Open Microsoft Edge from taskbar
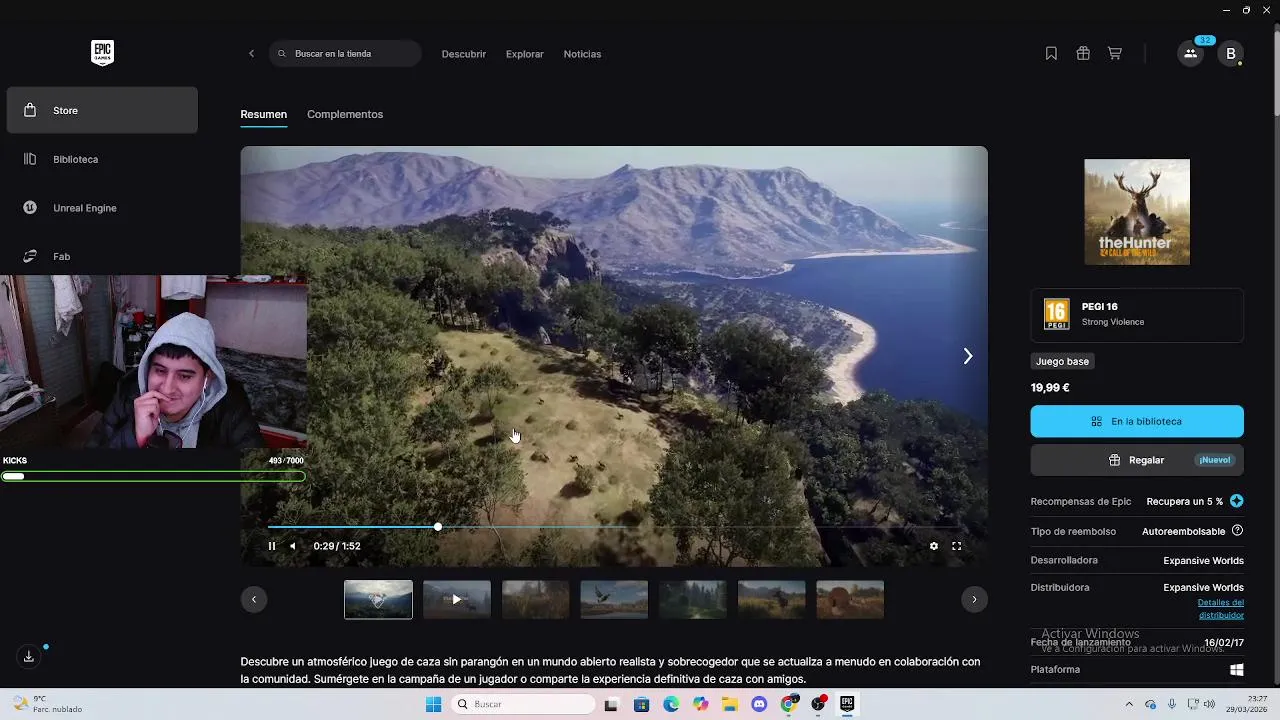The image size is (1280, 720). 671,705
